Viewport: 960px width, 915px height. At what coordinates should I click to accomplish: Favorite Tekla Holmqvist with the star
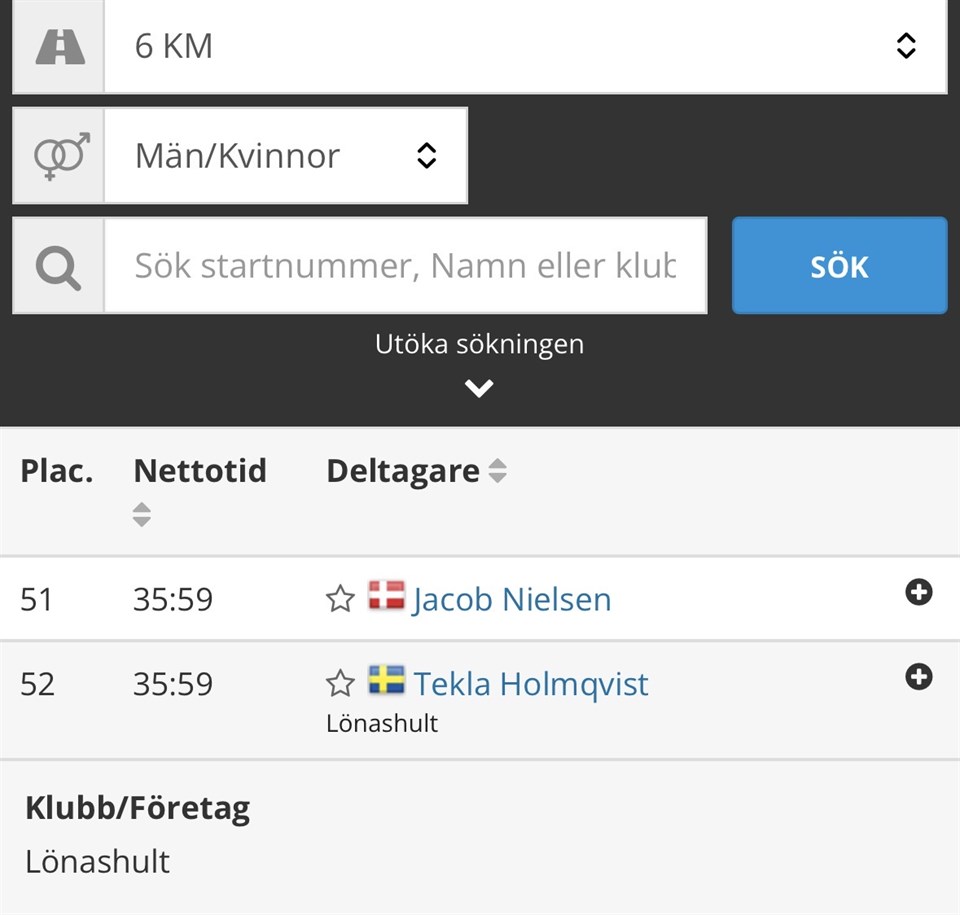pos(341,684)
